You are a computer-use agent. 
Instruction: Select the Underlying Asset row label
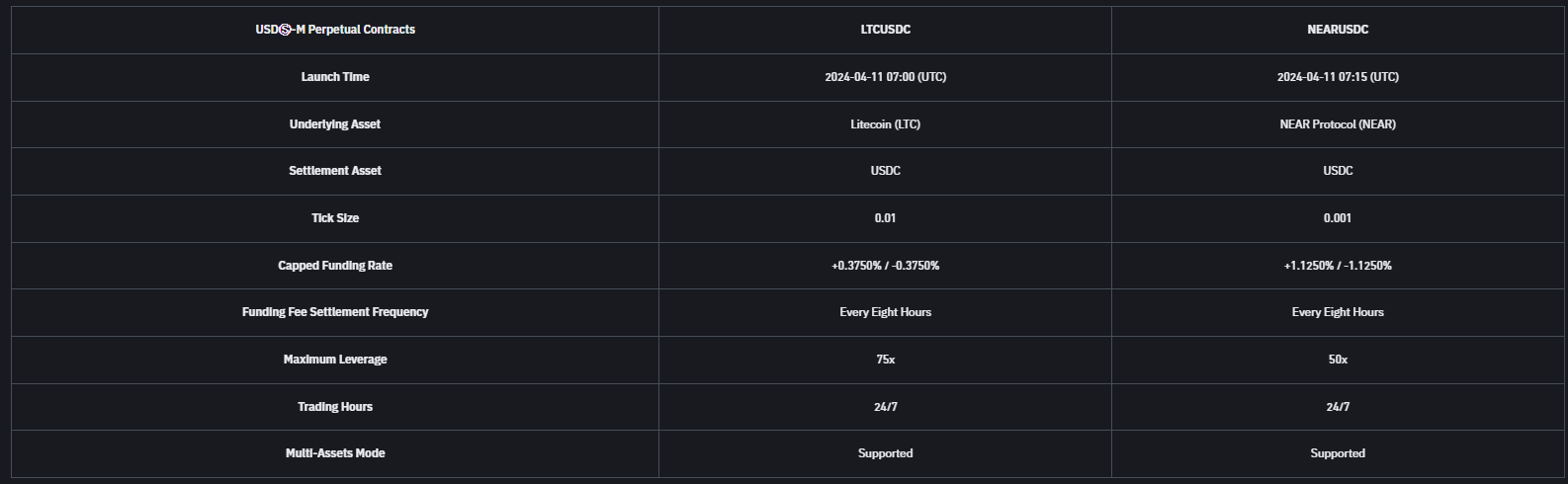(x=335, y=124)
